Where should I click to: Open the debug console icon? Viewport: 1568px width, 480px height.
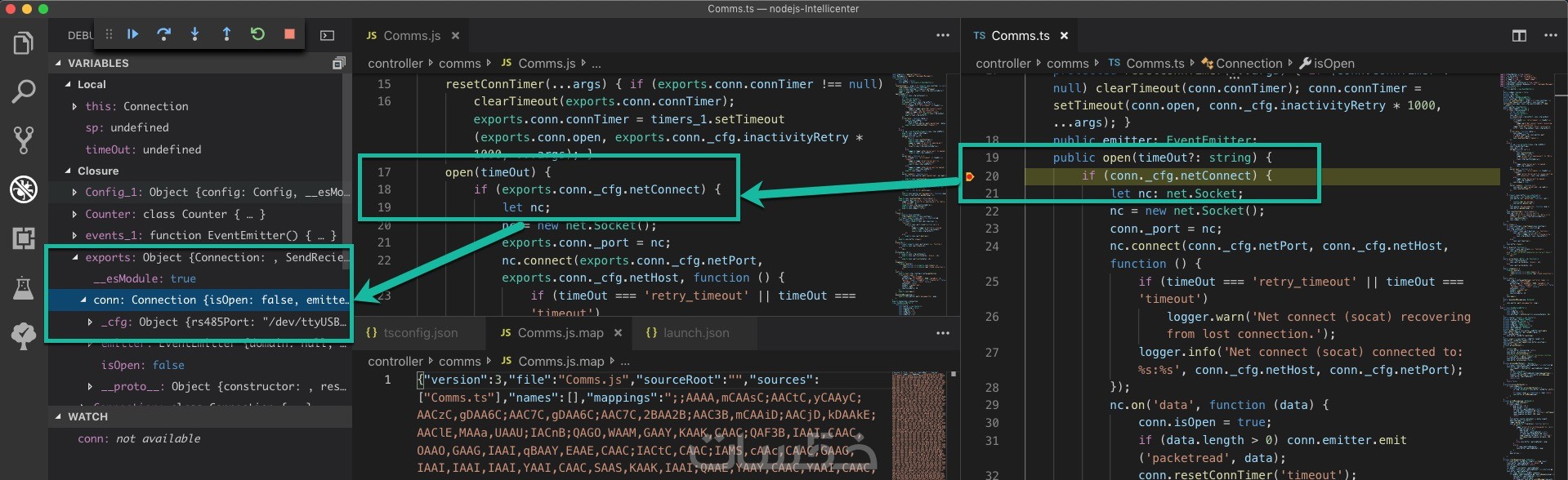327,35
